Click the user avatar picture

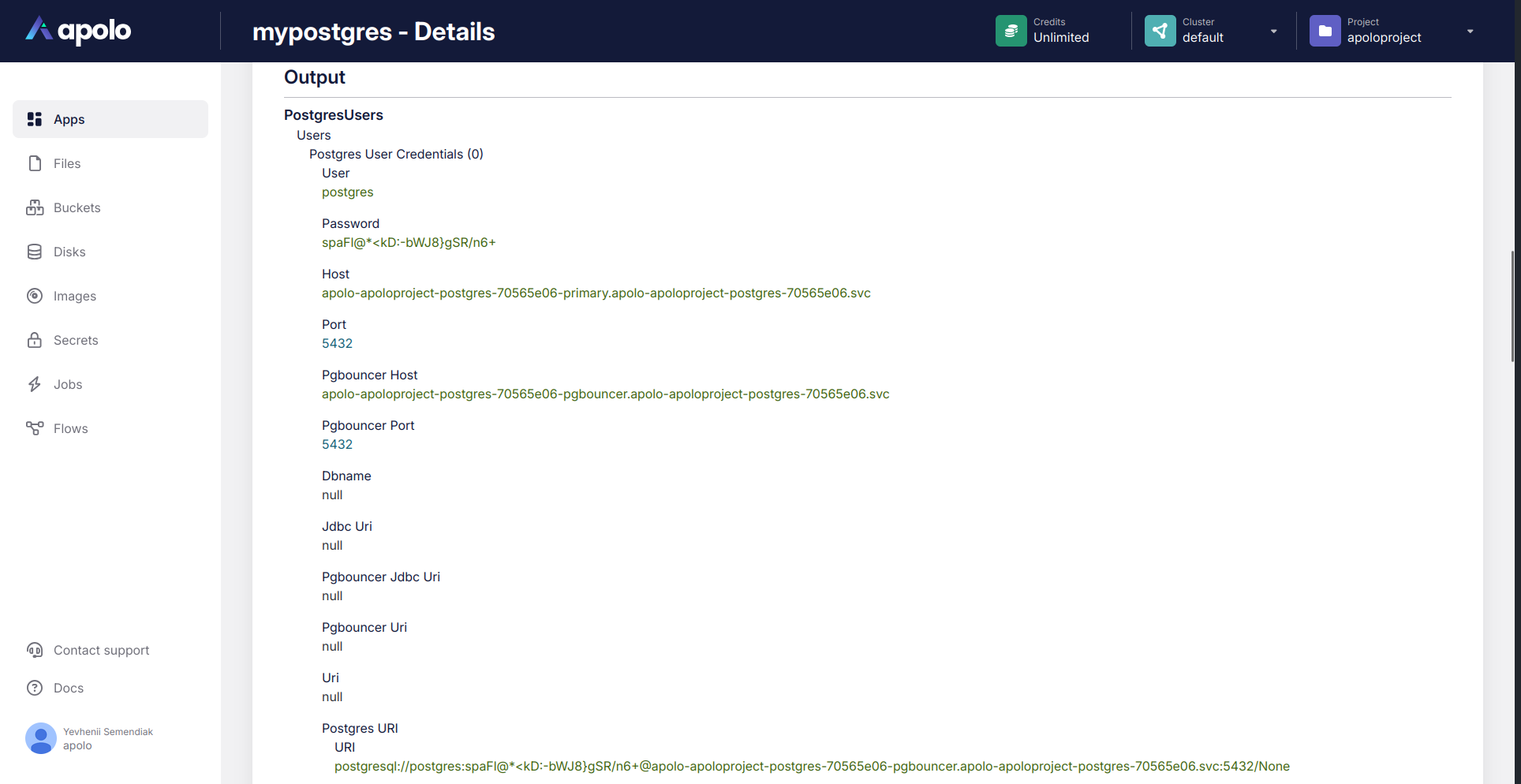(x=40, y=738)
